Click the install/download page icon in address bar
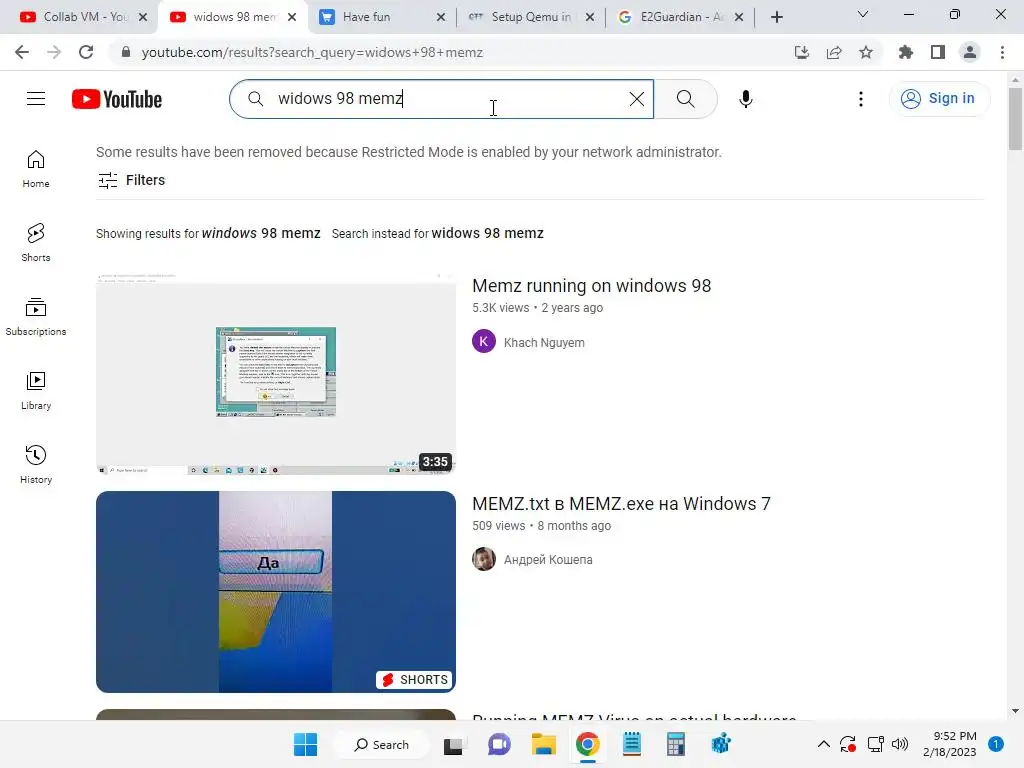This screenshot has height=768, width=1024. [x=802, y=52]
